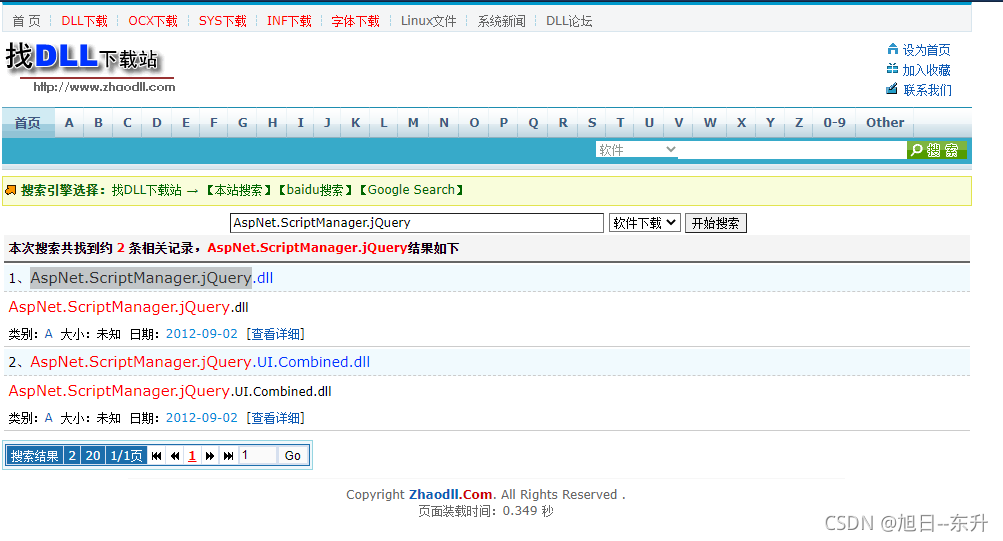Open 系统新闻 in top navigation
The height and width of the screenshot is (541, 1003).
click(502, 21)
